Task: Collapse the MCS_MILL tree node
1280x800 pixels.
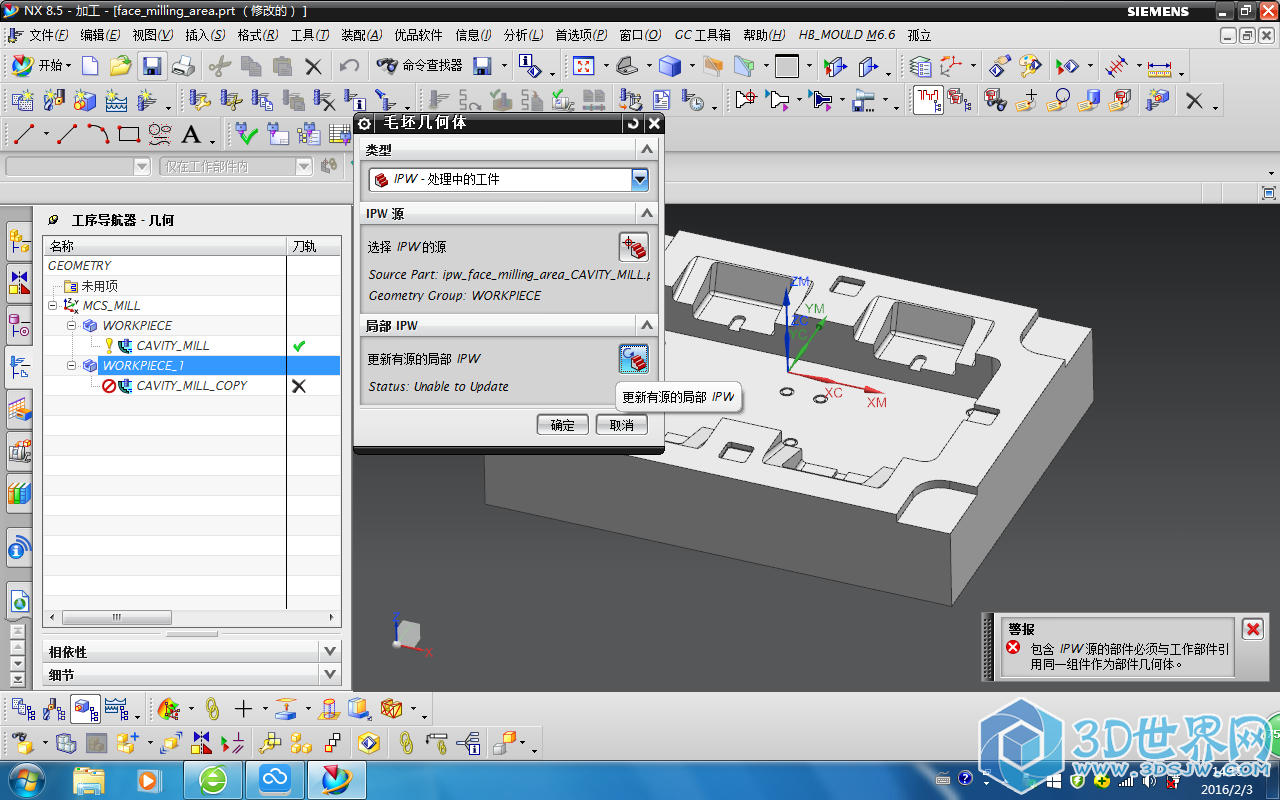Action: pos(52,306)
